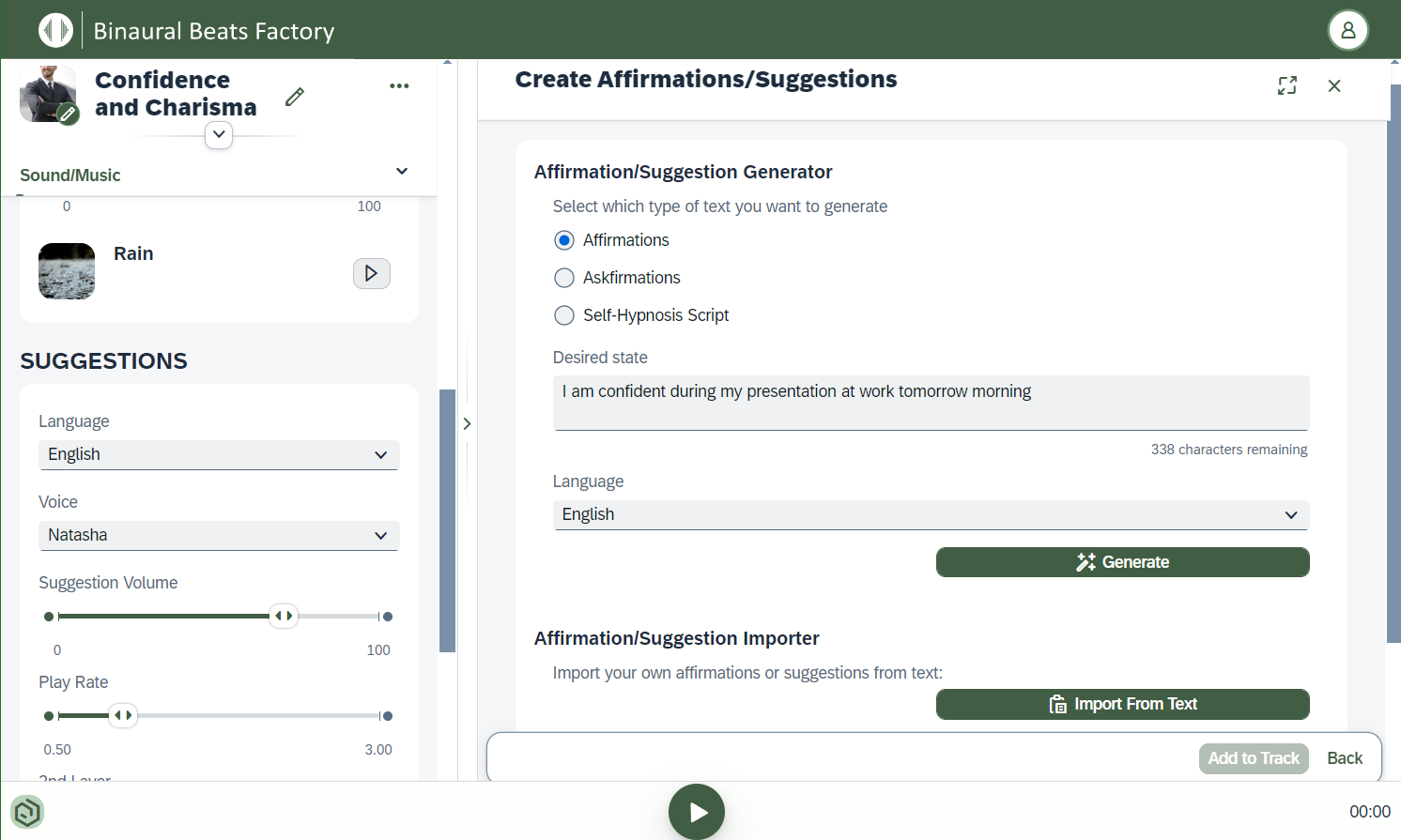Select the Self-Hypnosis Script option
The width and height of the screenshot is (1401, 840).
[x=563, y=315]
